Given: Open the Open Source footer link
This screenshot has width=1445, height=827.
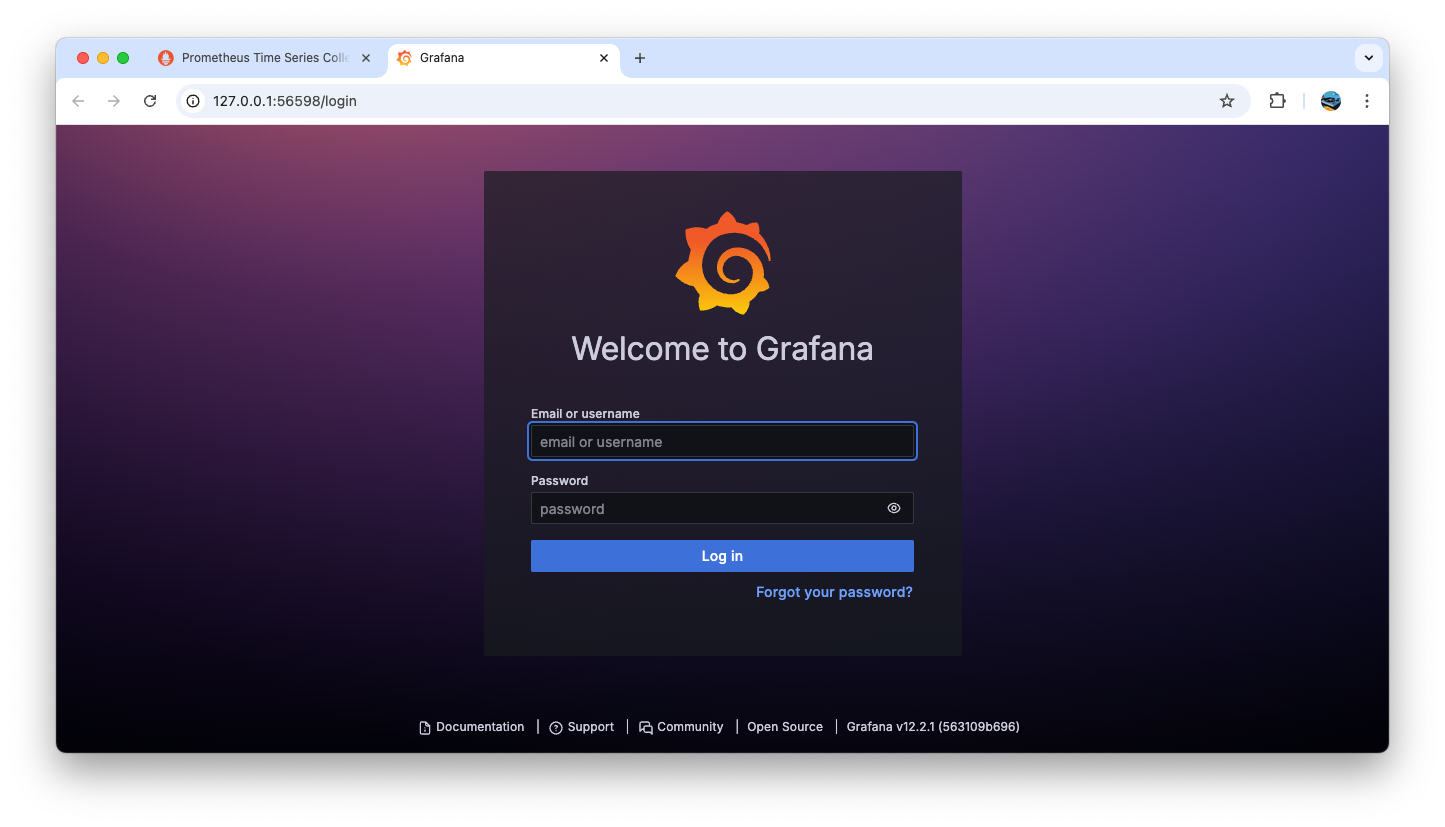Looking at the screenshot, I should click(x=785, y=727).
